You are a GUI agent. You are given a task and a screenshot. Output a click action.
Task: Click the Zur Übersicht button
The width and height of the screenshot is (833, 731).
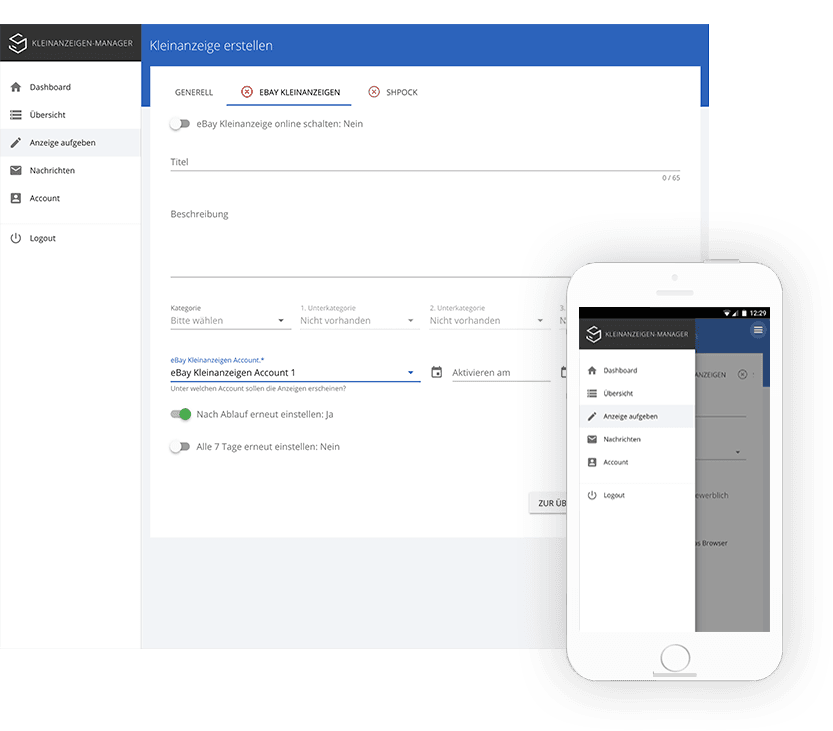tap(549, 503)
